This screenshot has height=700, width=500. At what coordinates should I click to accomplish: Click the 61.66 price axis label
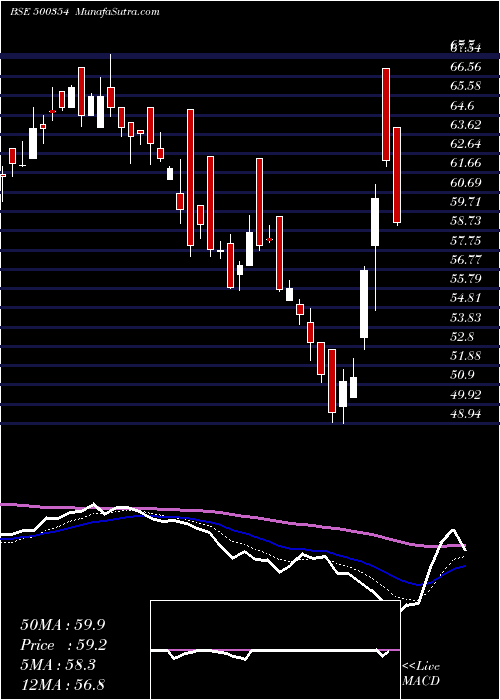tap(466, 163)
